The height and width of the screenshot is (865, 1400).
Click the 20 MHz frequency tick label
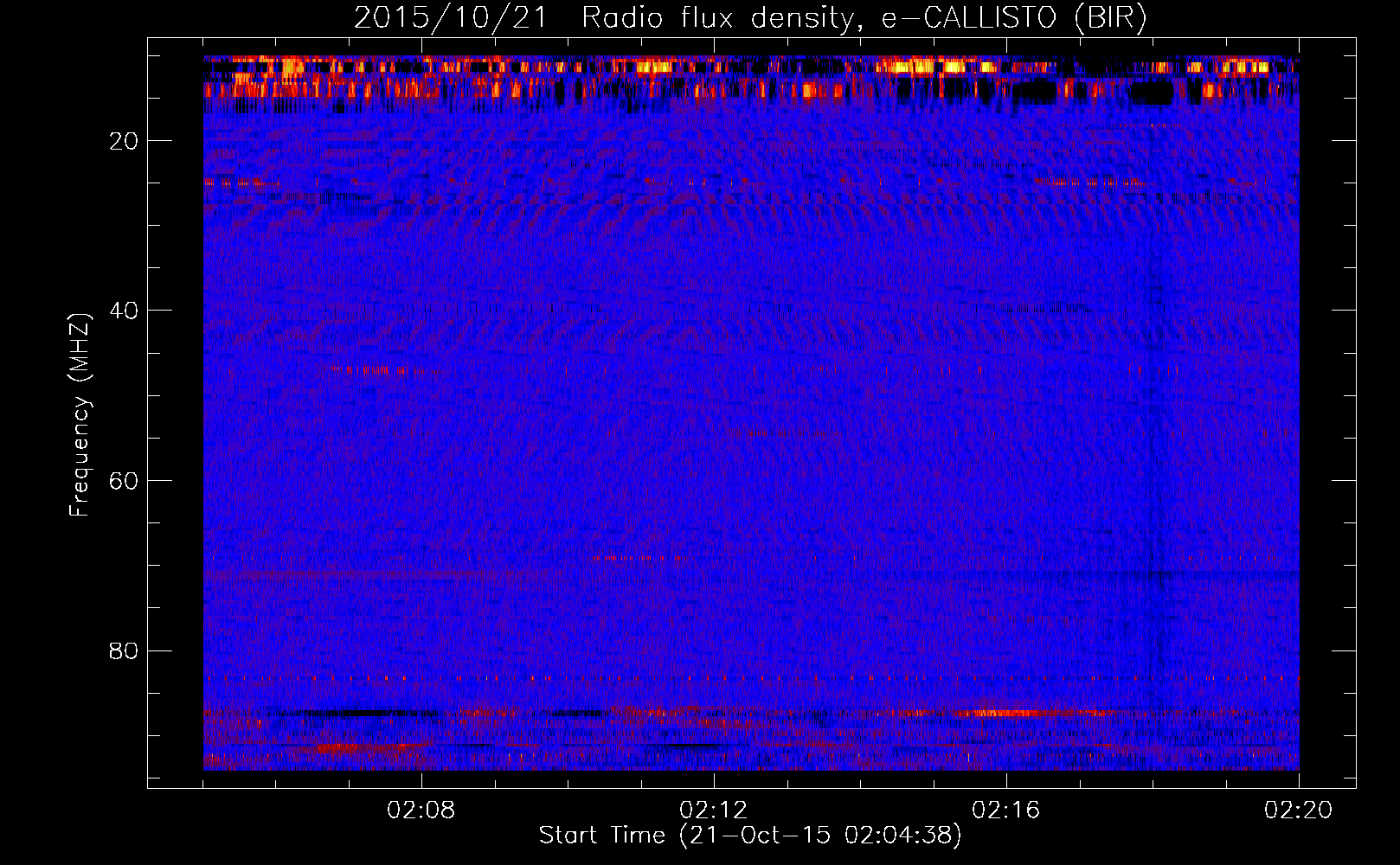[124, 141]
